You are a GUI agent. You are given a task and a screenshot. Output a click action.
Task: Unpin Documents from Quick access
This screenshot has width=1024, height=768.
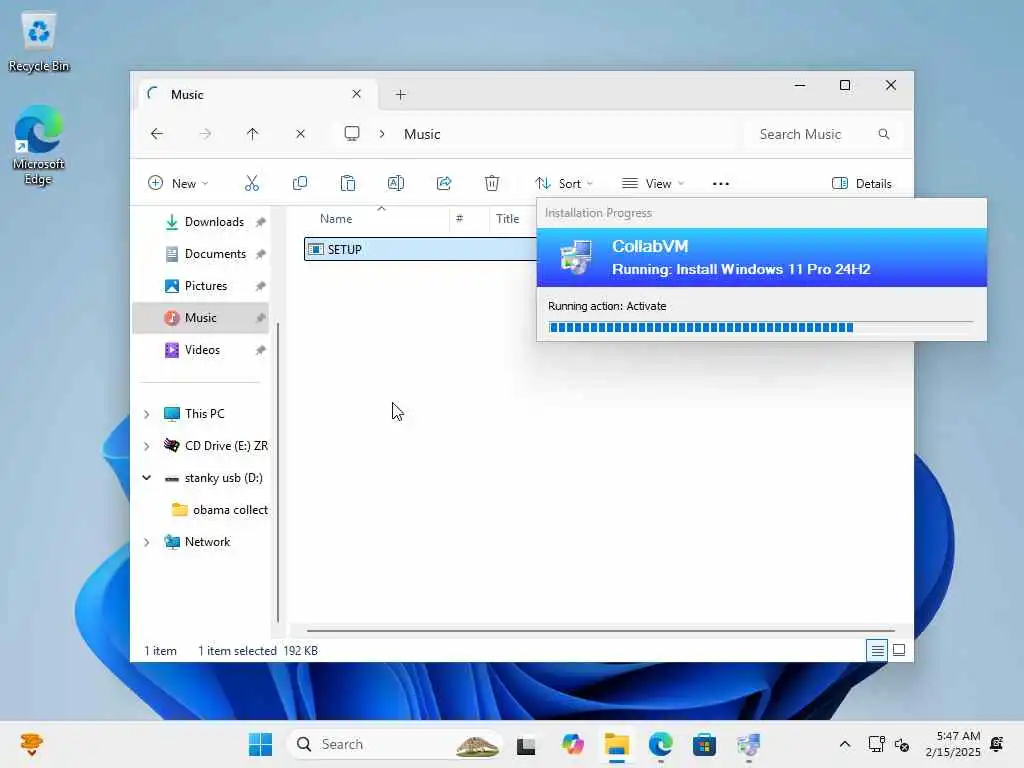261,254
